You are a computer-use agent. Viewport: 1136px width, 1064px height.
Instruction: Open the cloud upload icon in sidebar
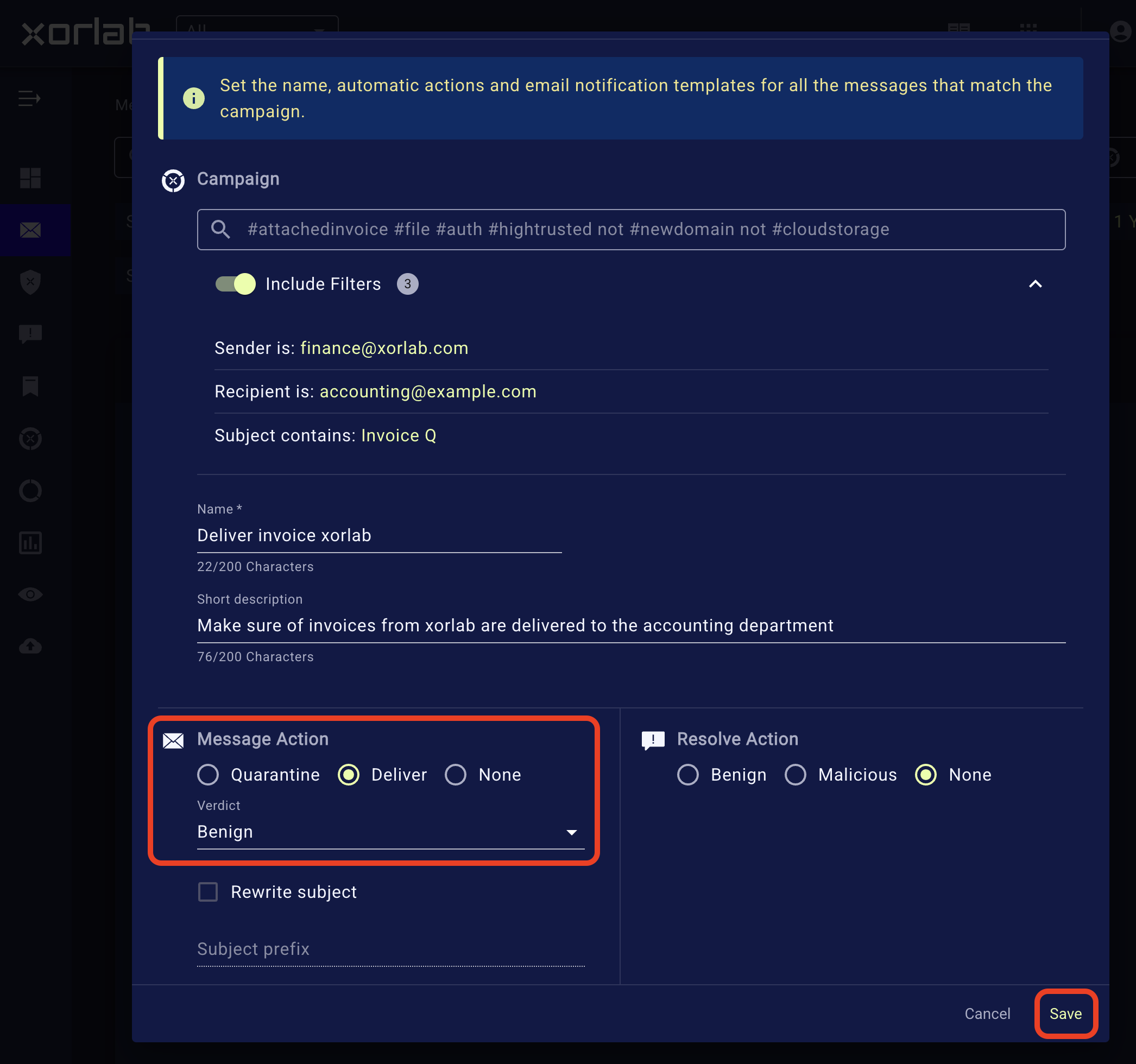pyautogui.click(x=30, y=647)
